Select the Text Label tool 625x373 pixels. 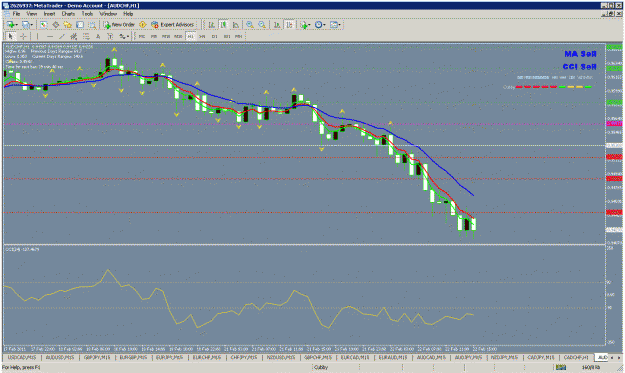(x=110, y=36)
